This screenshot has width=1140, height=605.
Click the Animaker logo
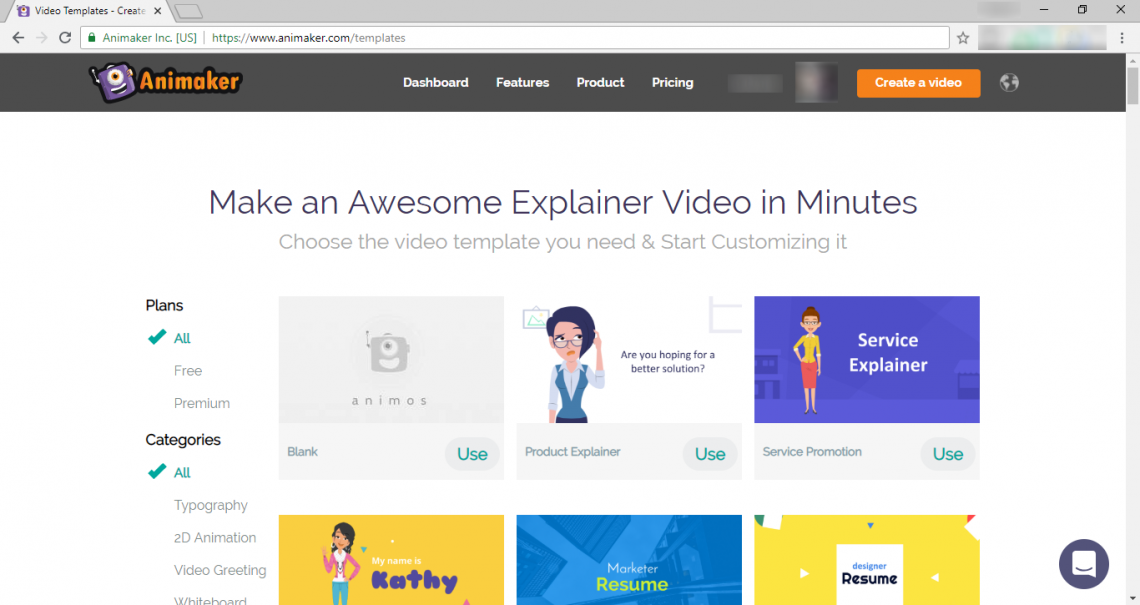coord(165,82)
